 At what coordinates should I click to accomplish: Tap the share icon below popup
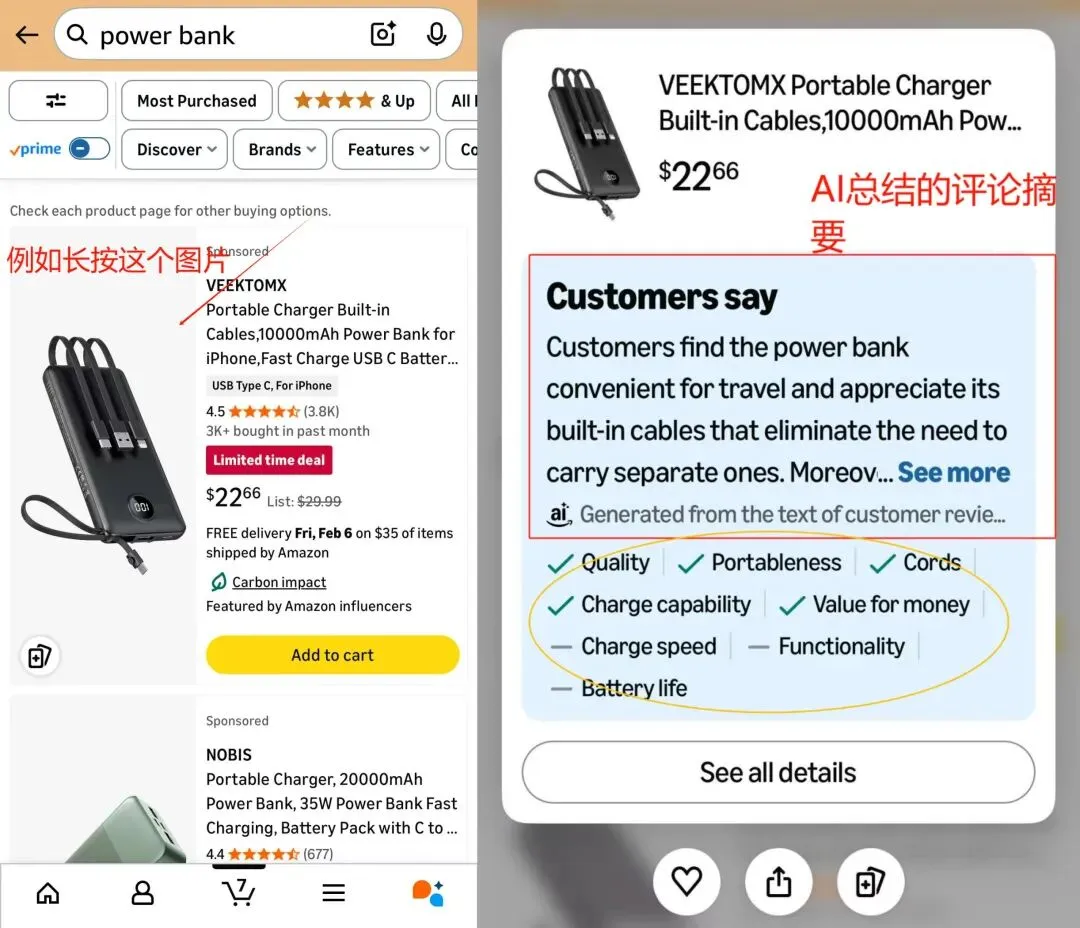point(778,881)
